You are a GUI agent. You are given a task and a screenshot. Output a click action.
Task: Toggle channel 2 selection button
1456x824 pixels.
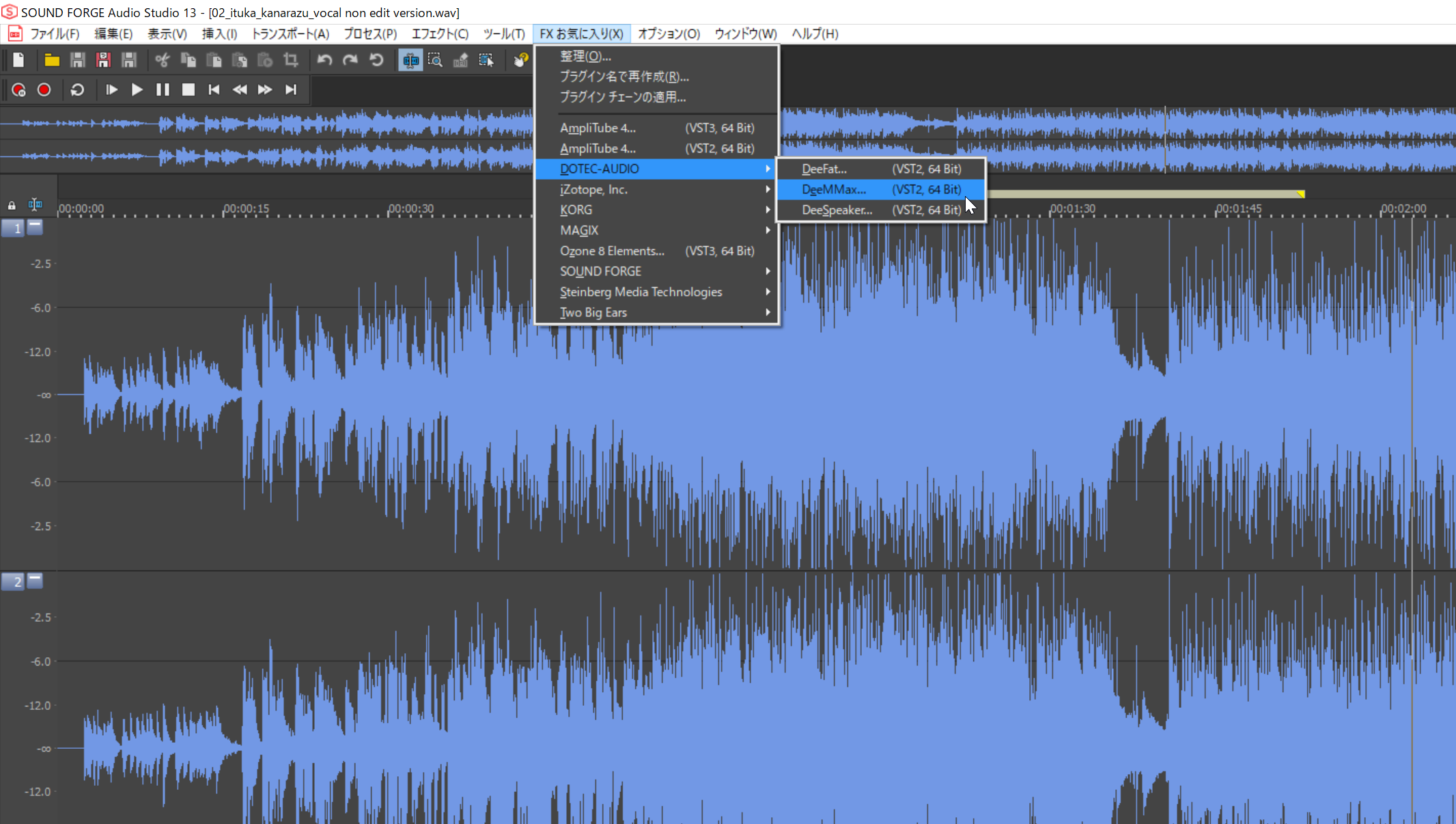[x=13, y=581]
